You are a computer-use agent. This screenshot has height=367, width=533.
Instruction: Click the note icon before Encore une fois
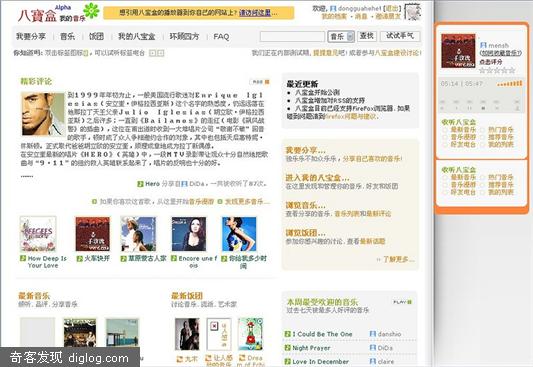click(x=174, y=259)
